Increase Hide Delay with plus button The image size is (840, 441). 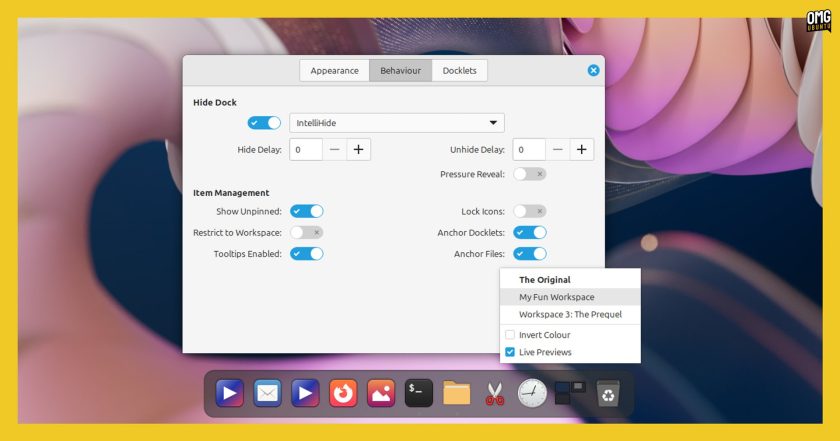[358, 150]
